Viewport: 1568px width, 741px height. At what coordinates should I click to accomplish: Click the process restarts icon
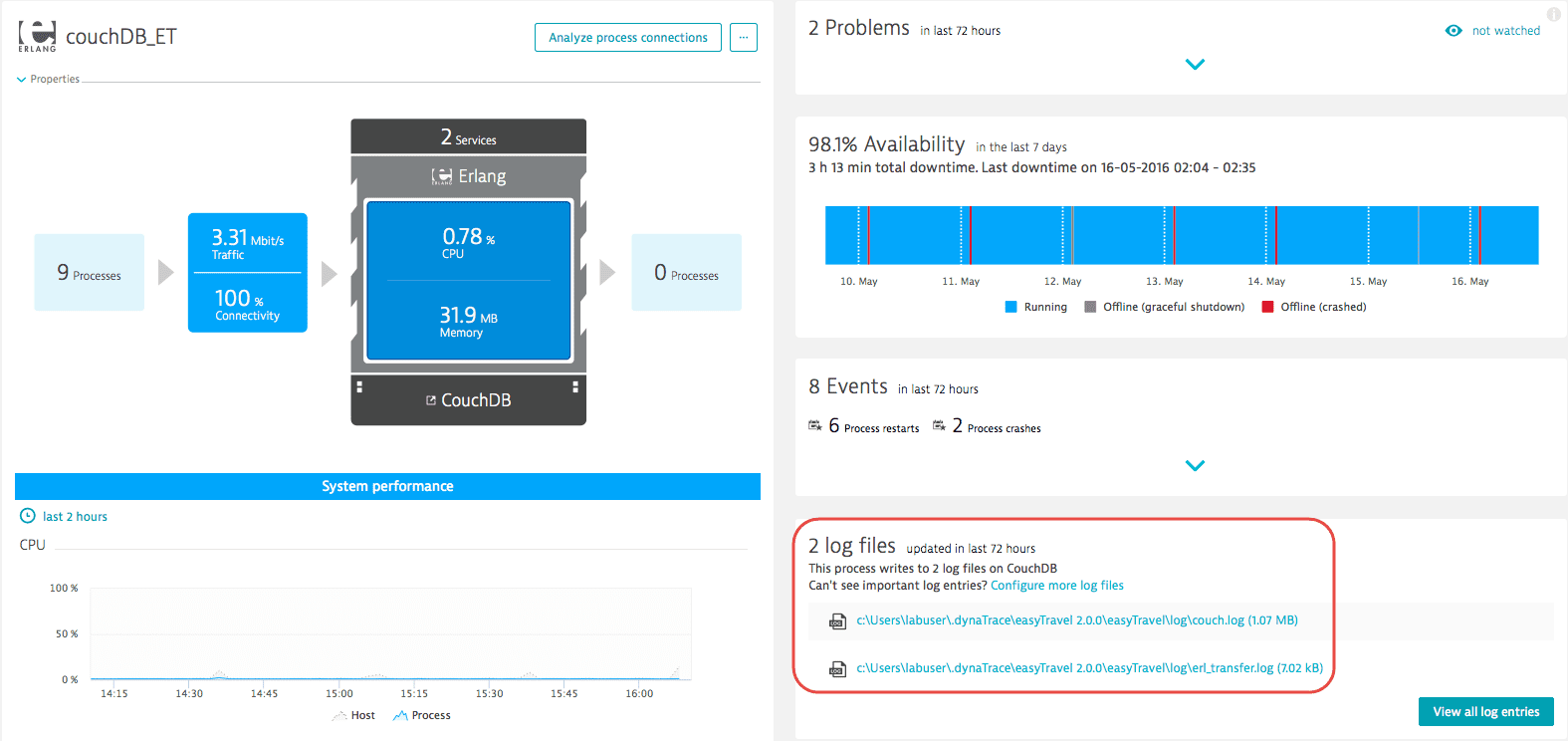[x=815, y=426]
